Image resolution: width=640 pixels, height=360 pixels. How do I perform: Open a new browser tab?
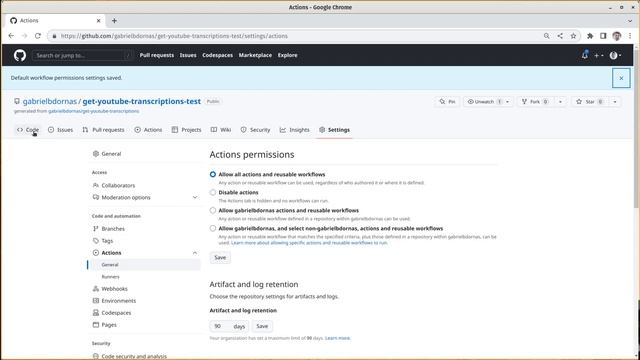[114, 20]
